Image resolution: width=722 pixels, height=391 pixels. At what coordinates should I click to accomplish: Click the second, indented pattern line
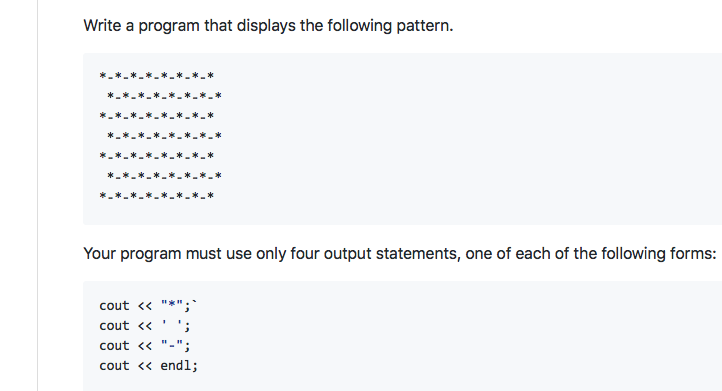(164, 96)
